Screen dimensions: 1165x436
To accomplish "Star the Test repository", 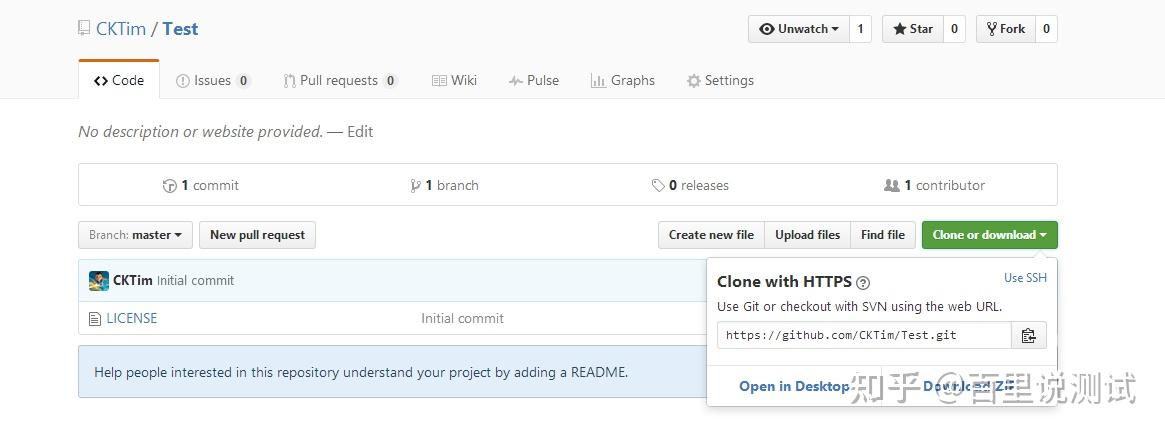I will click(x=912, y=29).
